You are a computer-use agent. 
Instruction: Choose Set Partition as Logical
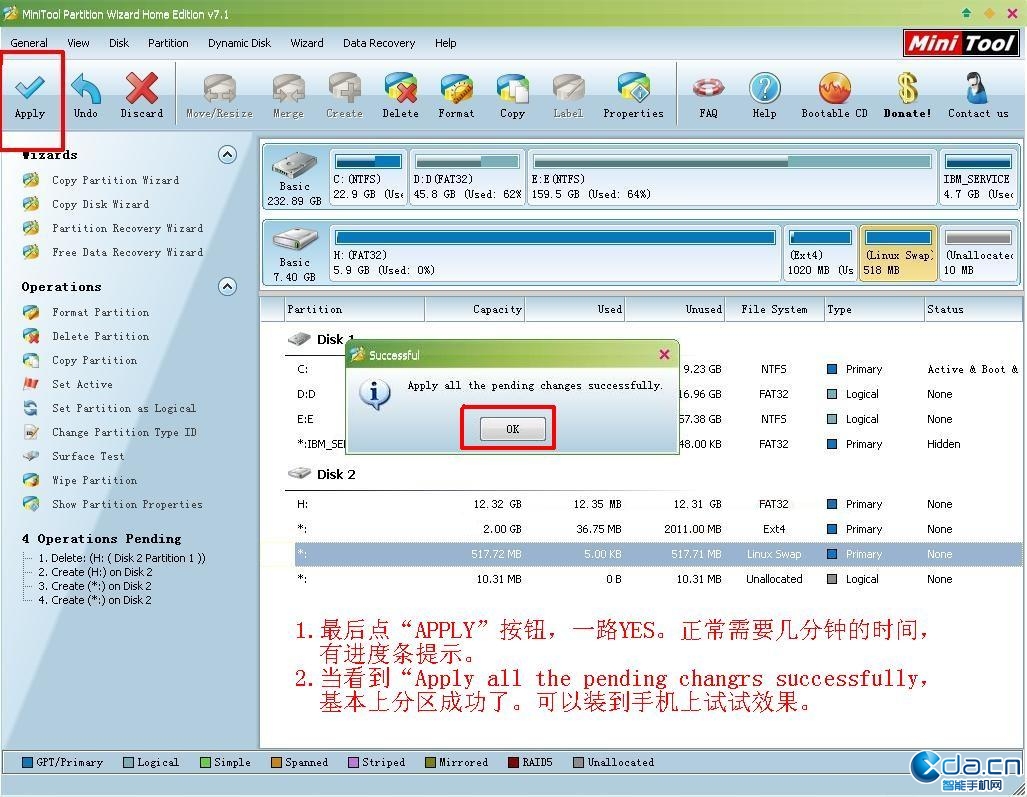pyautogui.click(x=124, y=409)
